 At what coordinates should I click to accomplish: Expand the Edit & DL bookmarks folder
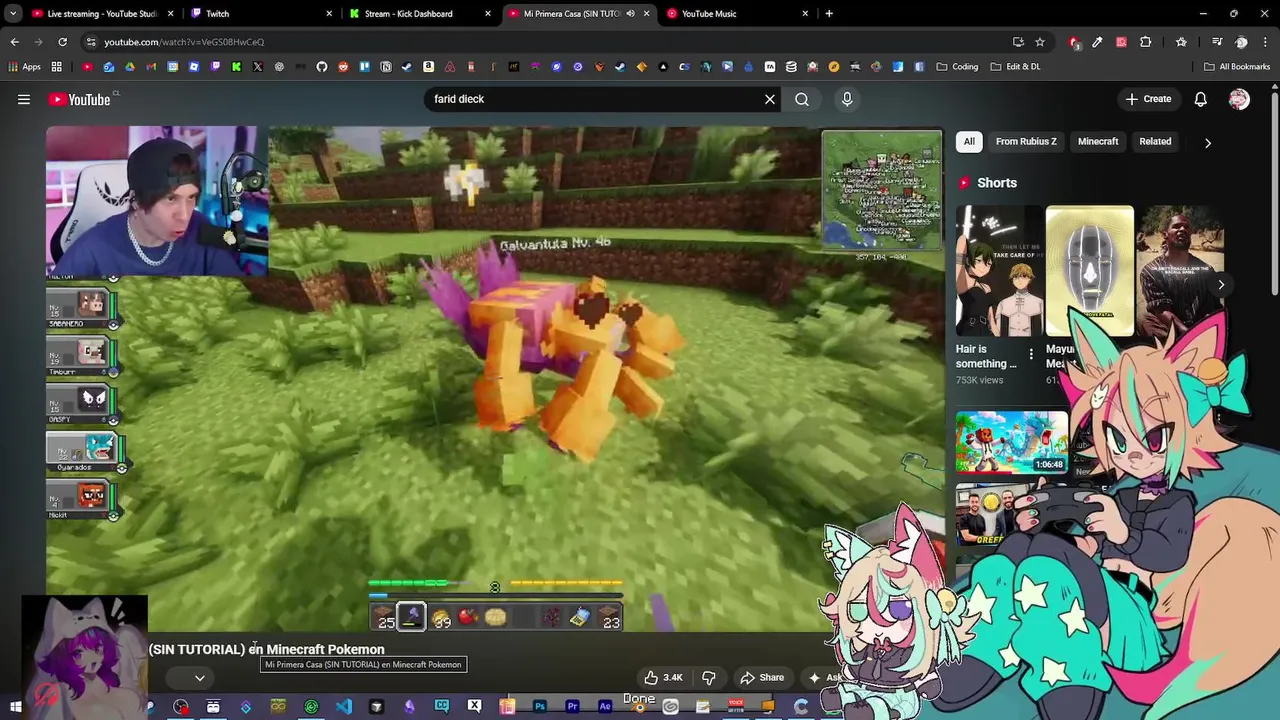[x=1015, y=67]
